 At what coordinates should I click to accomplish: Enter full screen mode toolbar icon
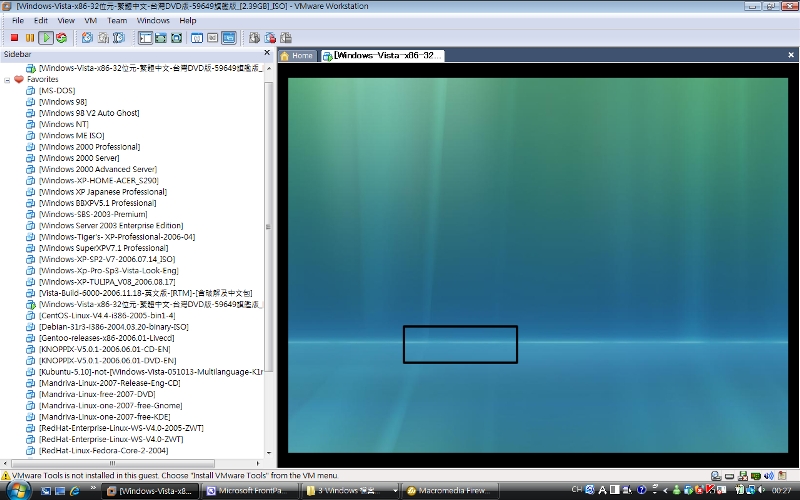(177, 38)
